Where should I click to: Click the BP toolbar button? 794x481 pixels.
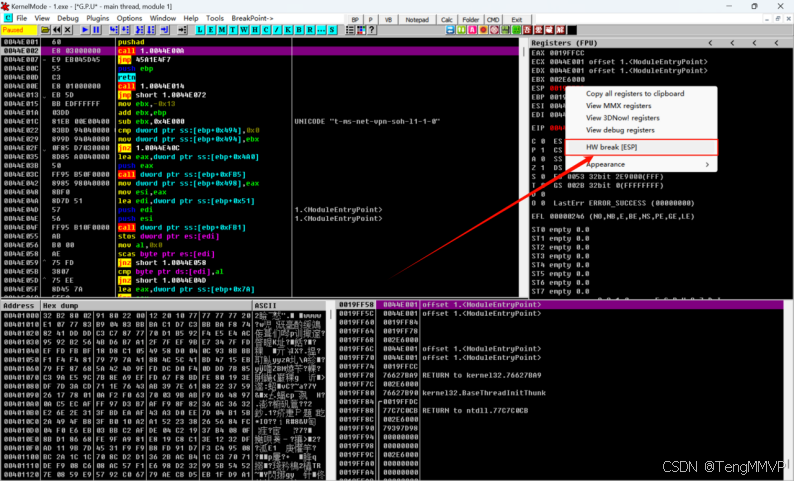pos(355,20)
